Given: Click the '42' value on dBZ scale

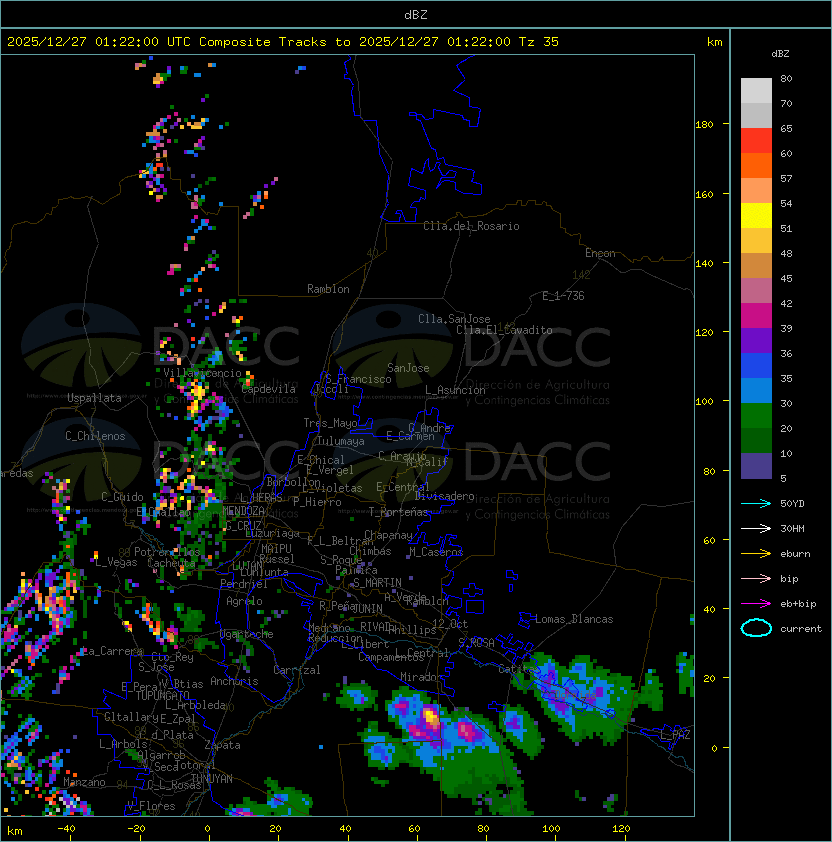Looking at the screenshot, I should tap(786, 303).
